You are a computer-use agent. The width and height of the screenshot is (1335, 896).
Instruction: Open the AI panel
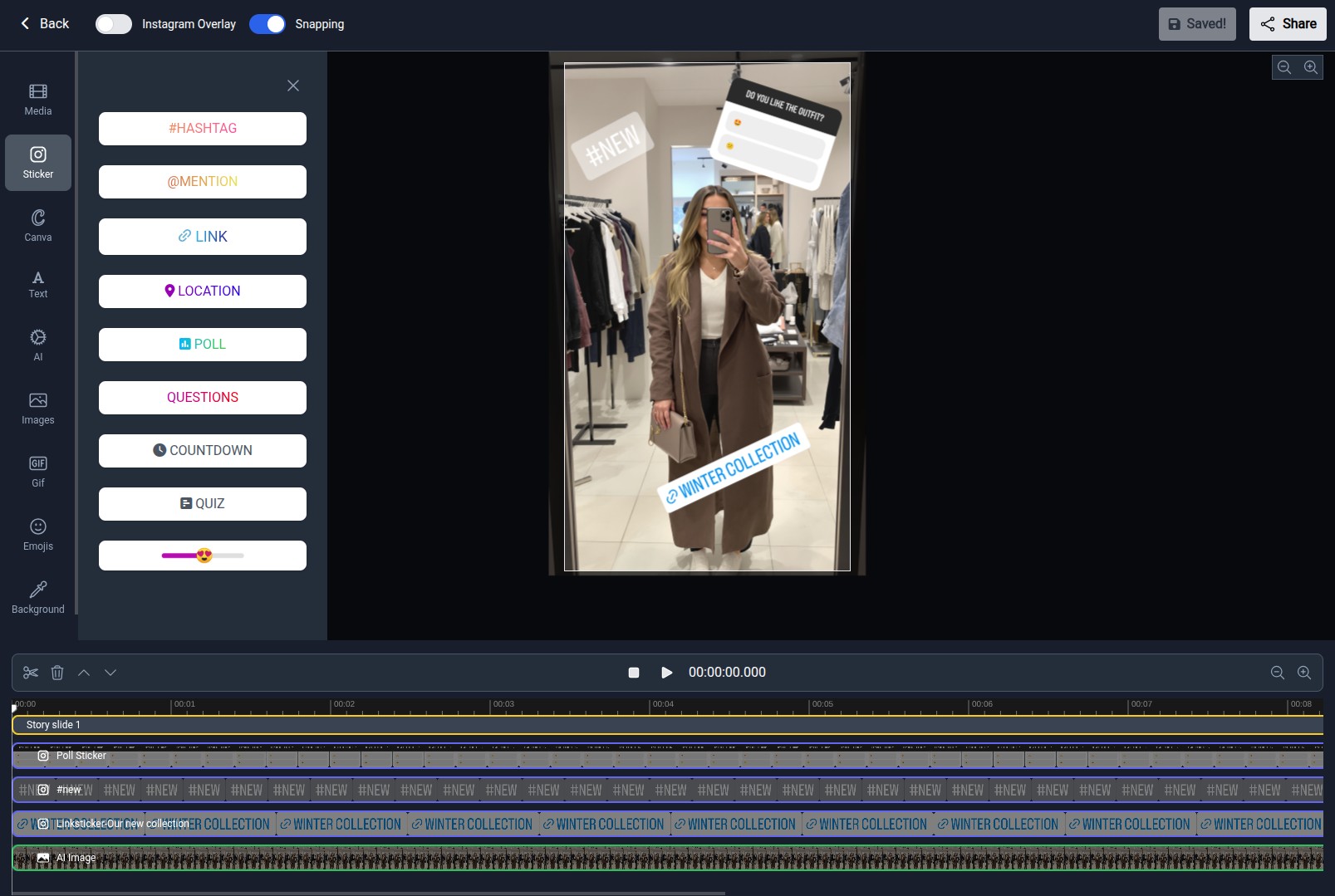click(x=37, y=344)
